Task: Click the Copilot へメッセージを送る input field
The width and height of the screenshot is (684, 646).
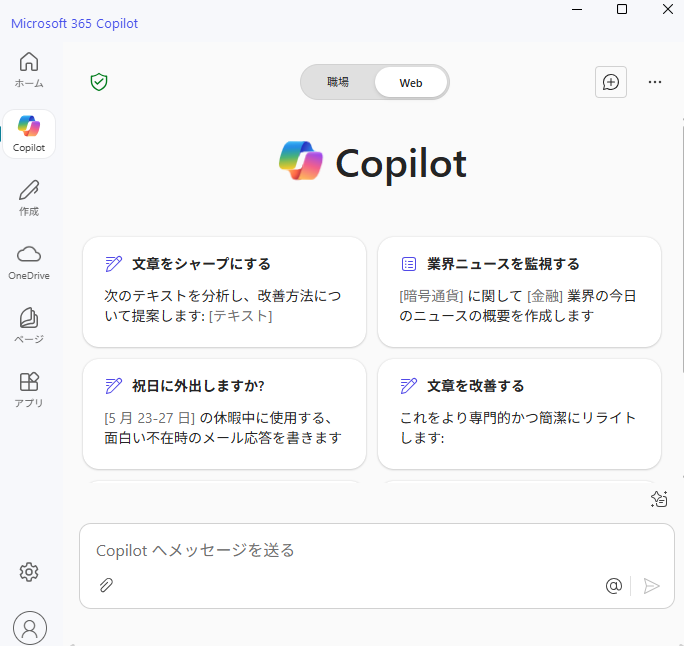Action: pos(377,566)
